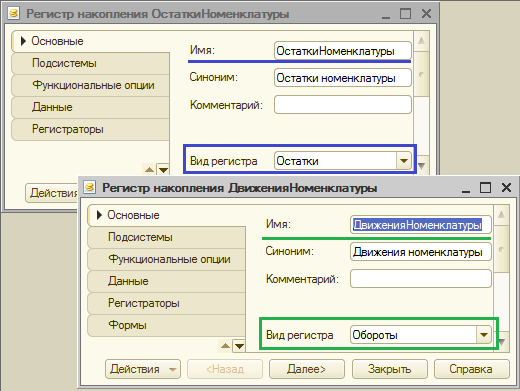Focus empty Комментарий field in ДвиженияНоменклатуры window

click(x=421, y=279)
